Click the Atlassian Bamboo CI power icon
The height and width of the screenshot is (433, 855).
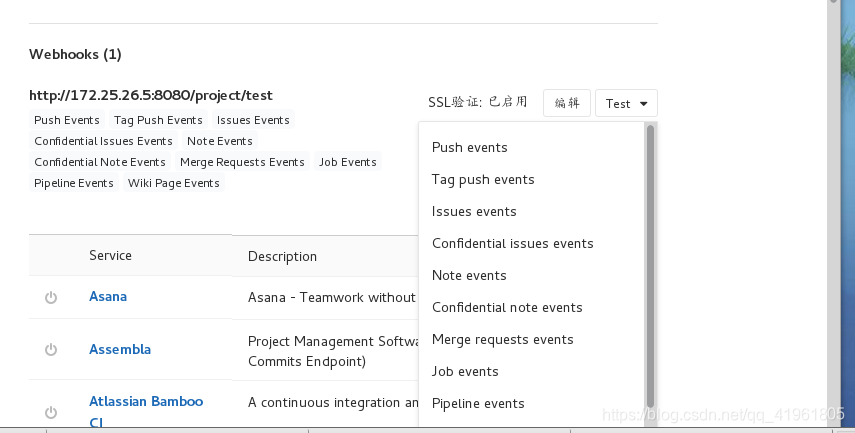tap(50, 411)
